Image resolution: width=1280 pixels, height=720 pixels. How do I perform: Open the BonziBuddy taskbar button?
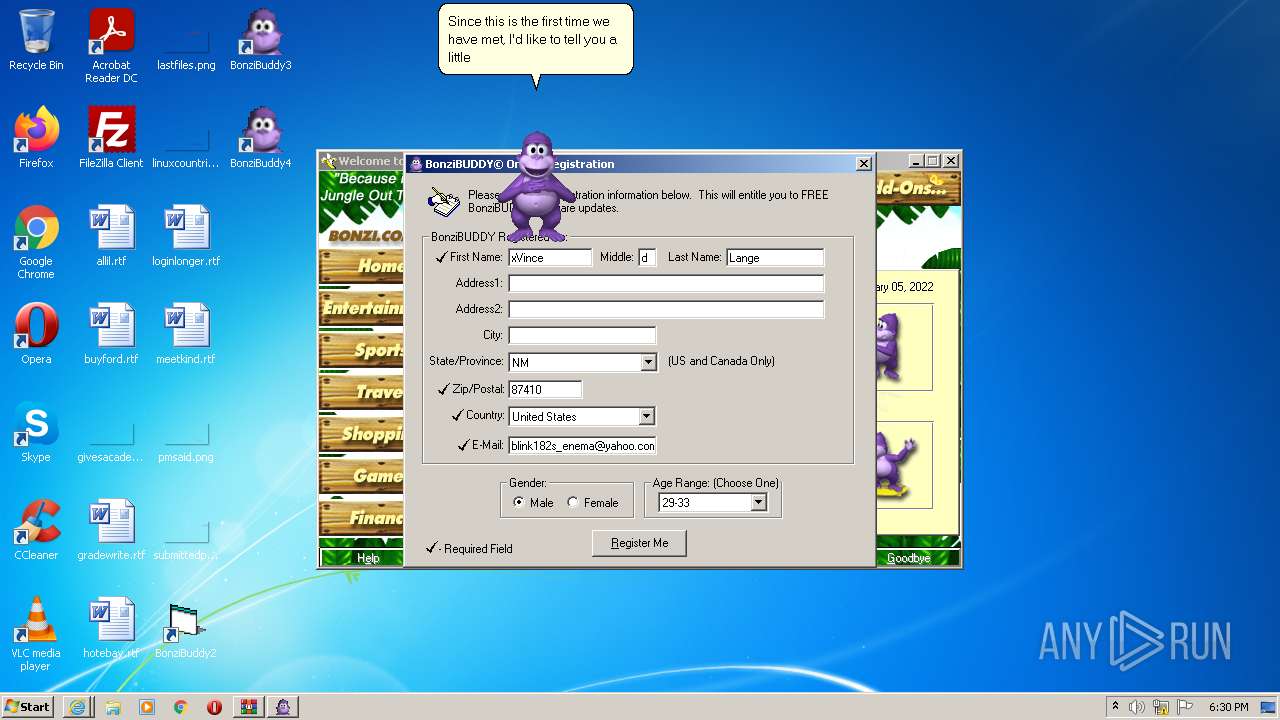[283, 707]
